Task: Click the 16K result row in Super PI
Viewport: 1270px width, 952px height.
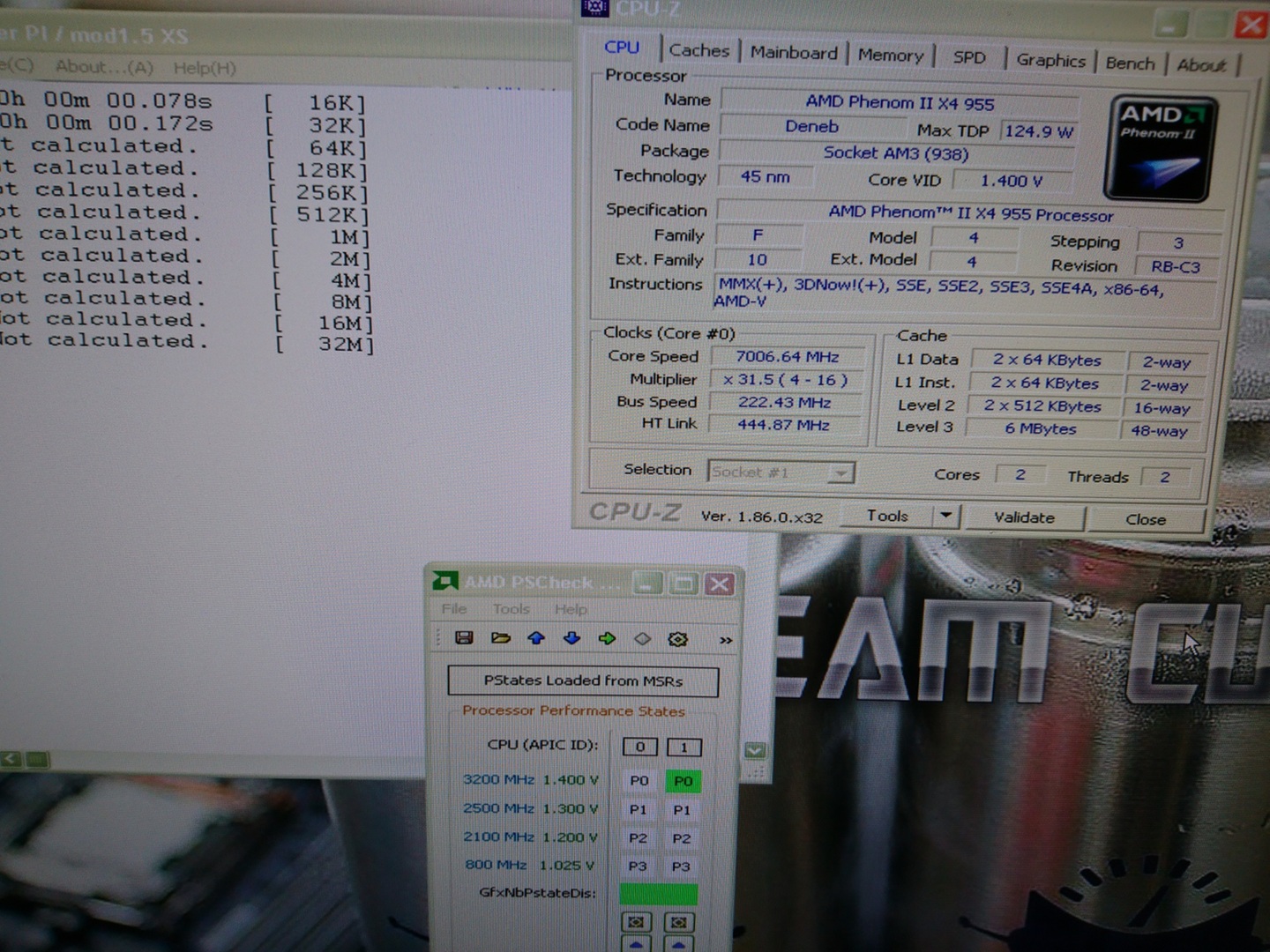Action: click(183, 101)
